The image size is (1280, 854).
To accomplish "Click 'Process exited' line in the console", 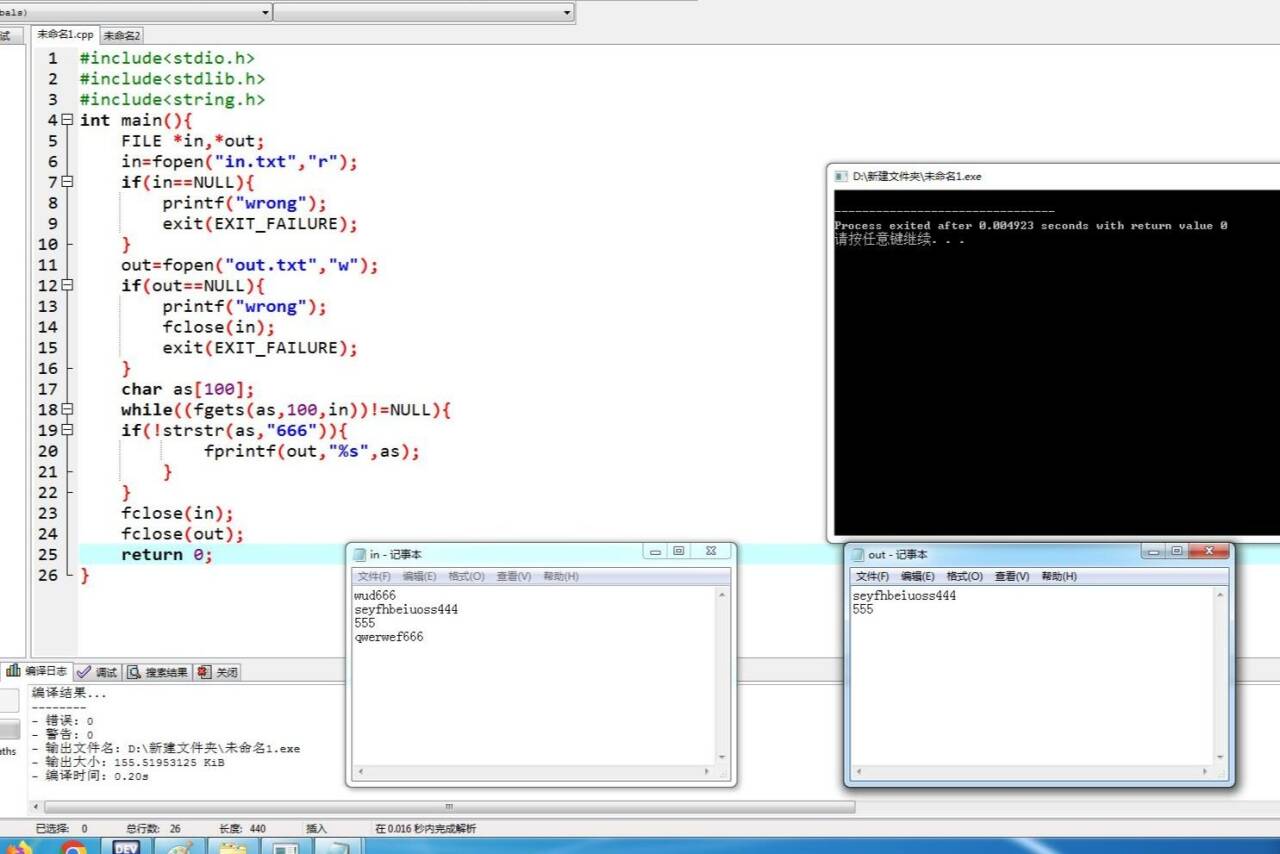I will [1031, 226].
